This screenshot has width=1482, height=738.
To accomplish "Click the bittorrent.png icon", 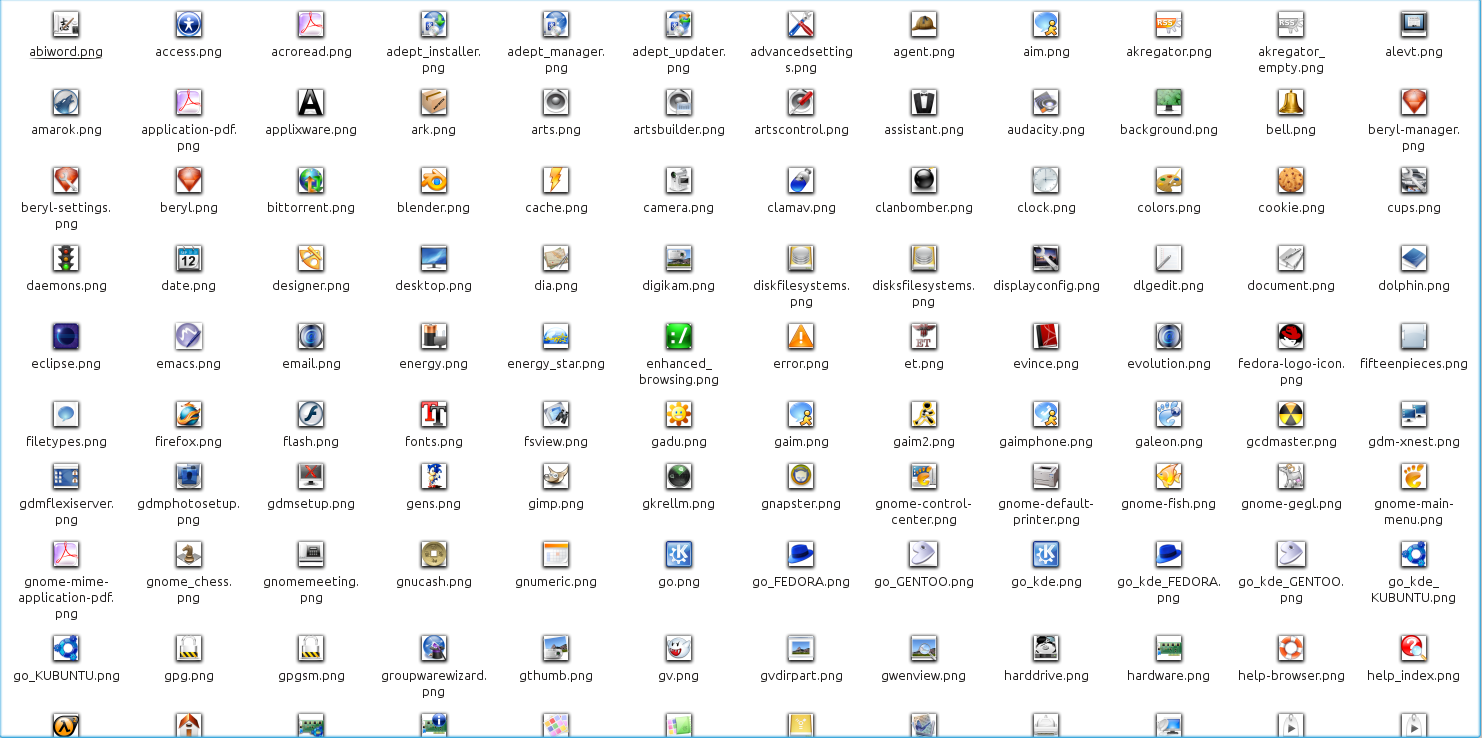I will [311, 180].
